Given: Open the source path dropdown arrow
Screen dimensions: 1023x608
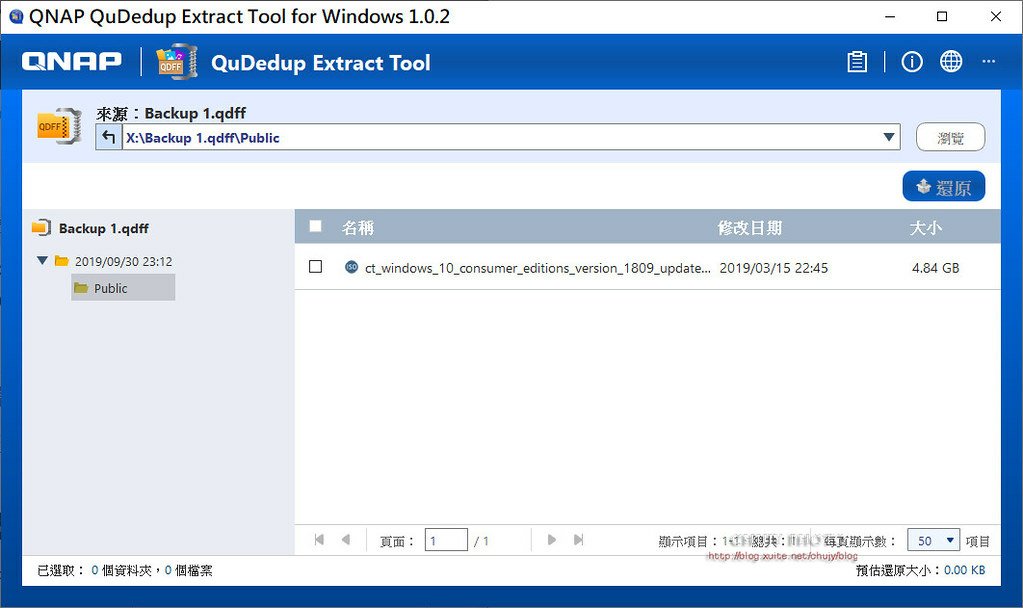Looking at the screenshot, I should pos(888,137).
